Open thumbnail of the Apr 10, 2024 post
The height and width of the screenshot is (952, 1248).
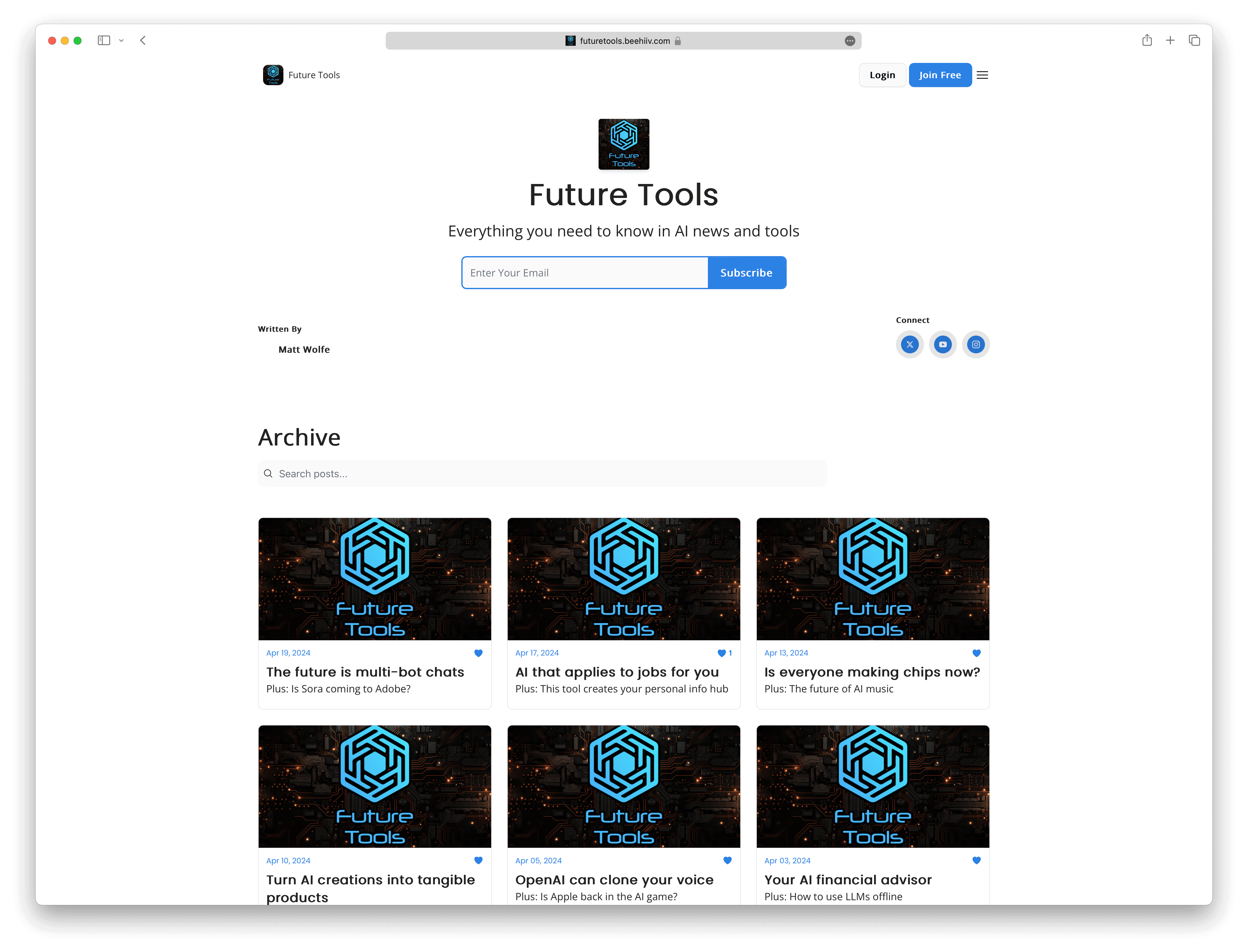tap(375, 786)
